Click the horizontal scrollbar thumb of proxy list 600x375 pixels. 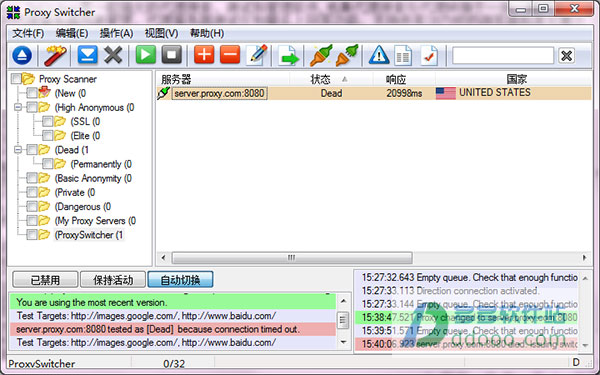coord(292,258)
